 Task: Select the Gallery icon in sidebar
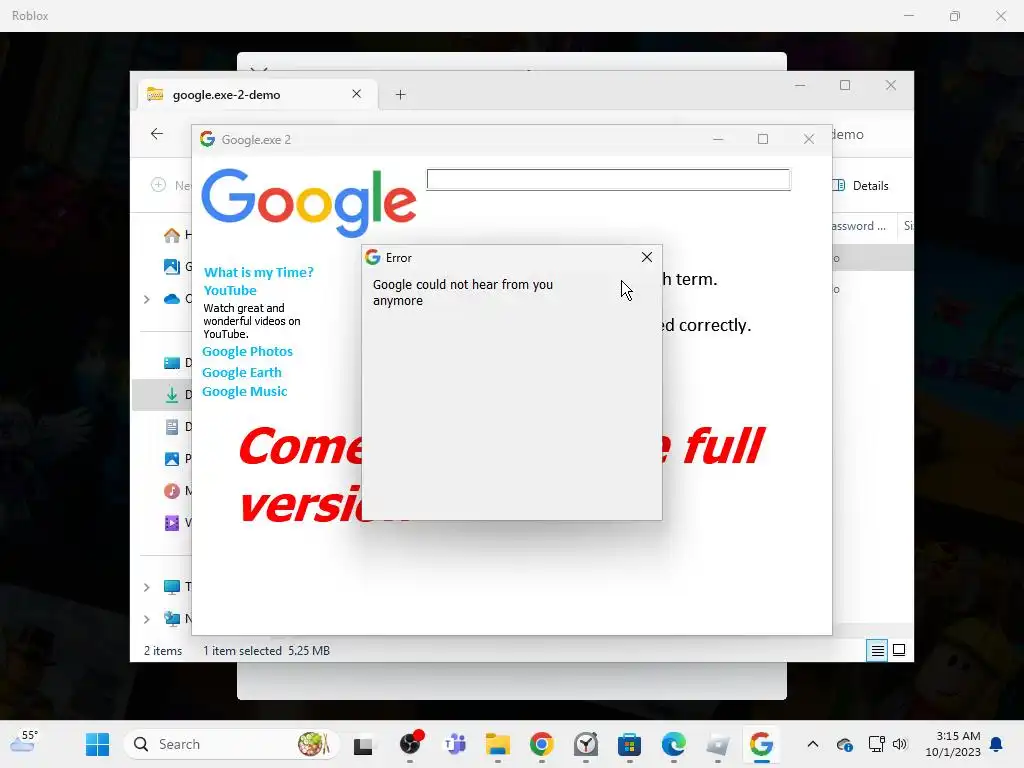click(172, 266)
